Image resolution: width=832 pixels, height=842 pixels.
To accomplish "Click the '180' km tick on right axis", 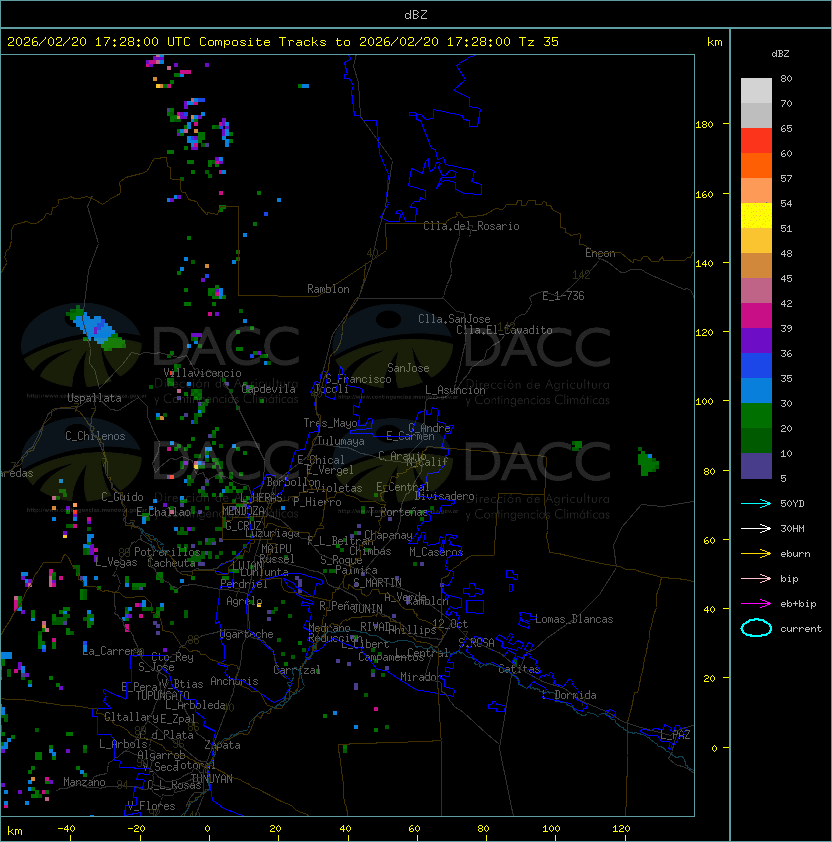I will click(x=704, y=125).
